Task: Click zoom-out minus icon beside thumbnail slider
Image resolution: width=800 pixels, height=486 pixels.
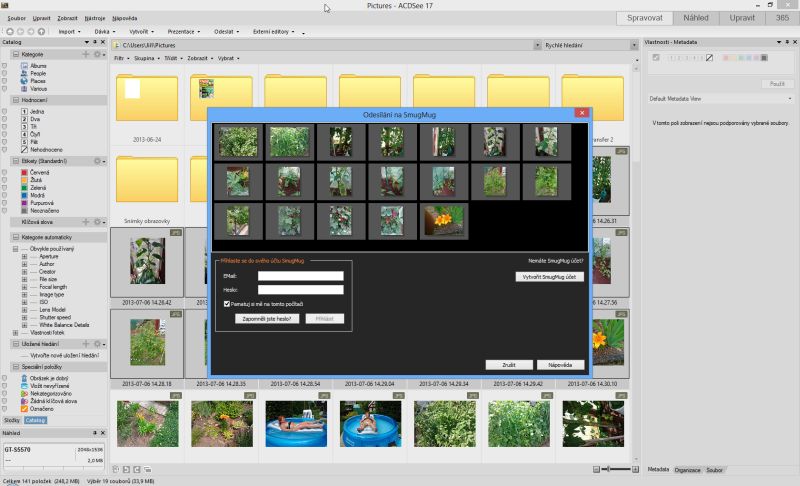Action: coord(596,469)
